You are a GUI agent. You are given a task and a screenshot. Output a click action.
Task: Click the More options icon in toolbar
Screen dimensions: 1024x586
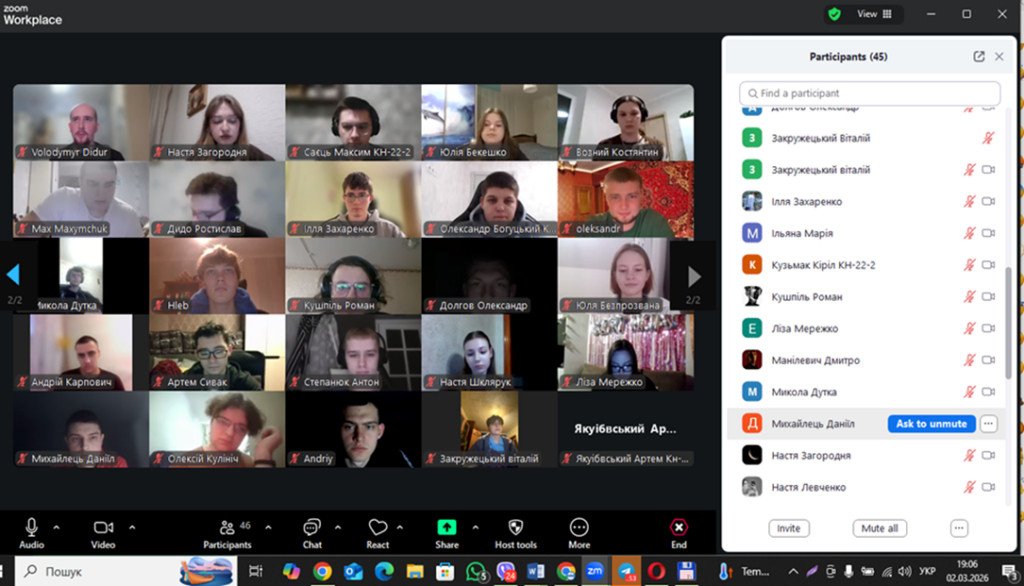click(579, 527)
